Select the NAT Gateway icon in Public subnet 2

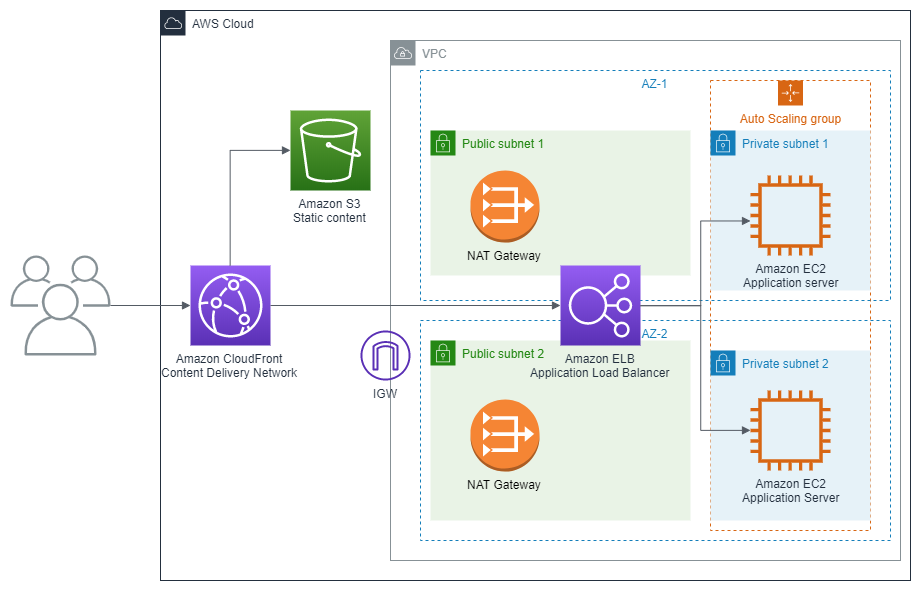(505, 435)
